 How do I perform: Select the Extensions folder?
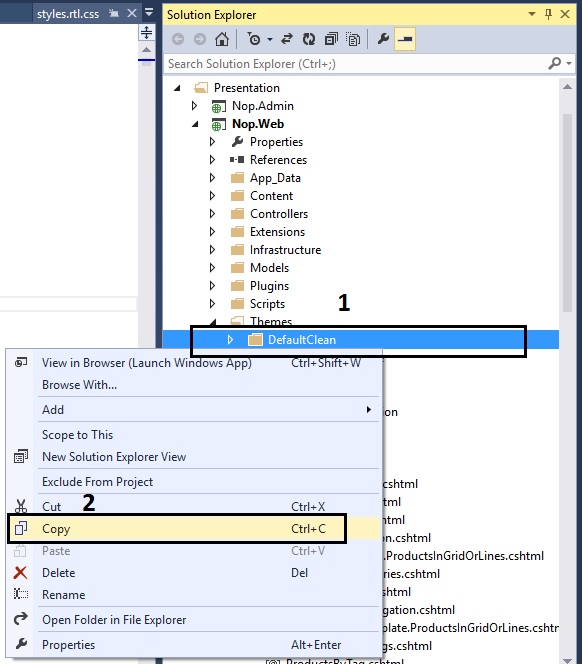click(x=277, y=232)
